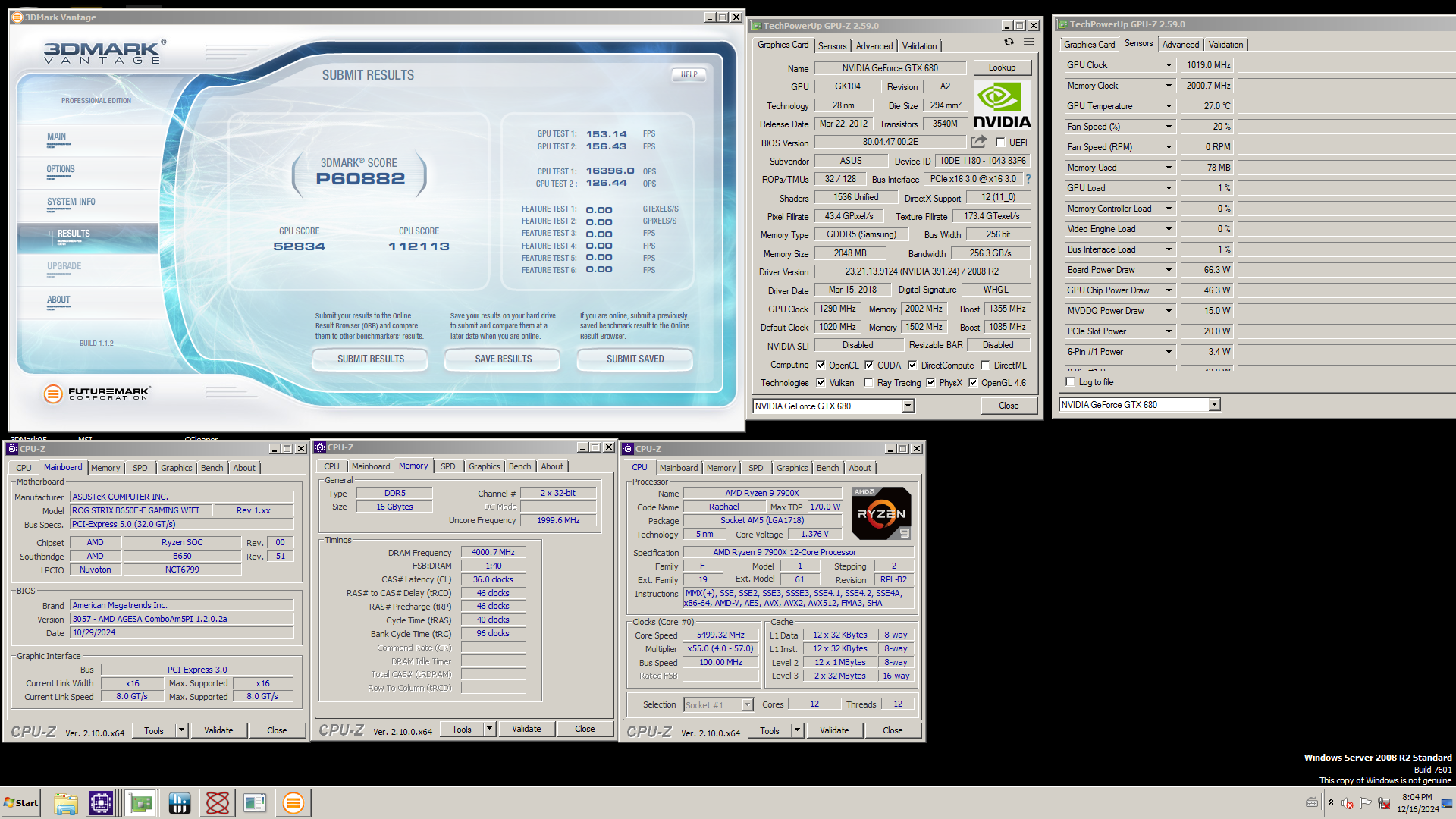This screenshot has height=819, width=1456.
Task: Show hidden tray icons chevron
Action: pyautogui.click(x=1331, y=802)
